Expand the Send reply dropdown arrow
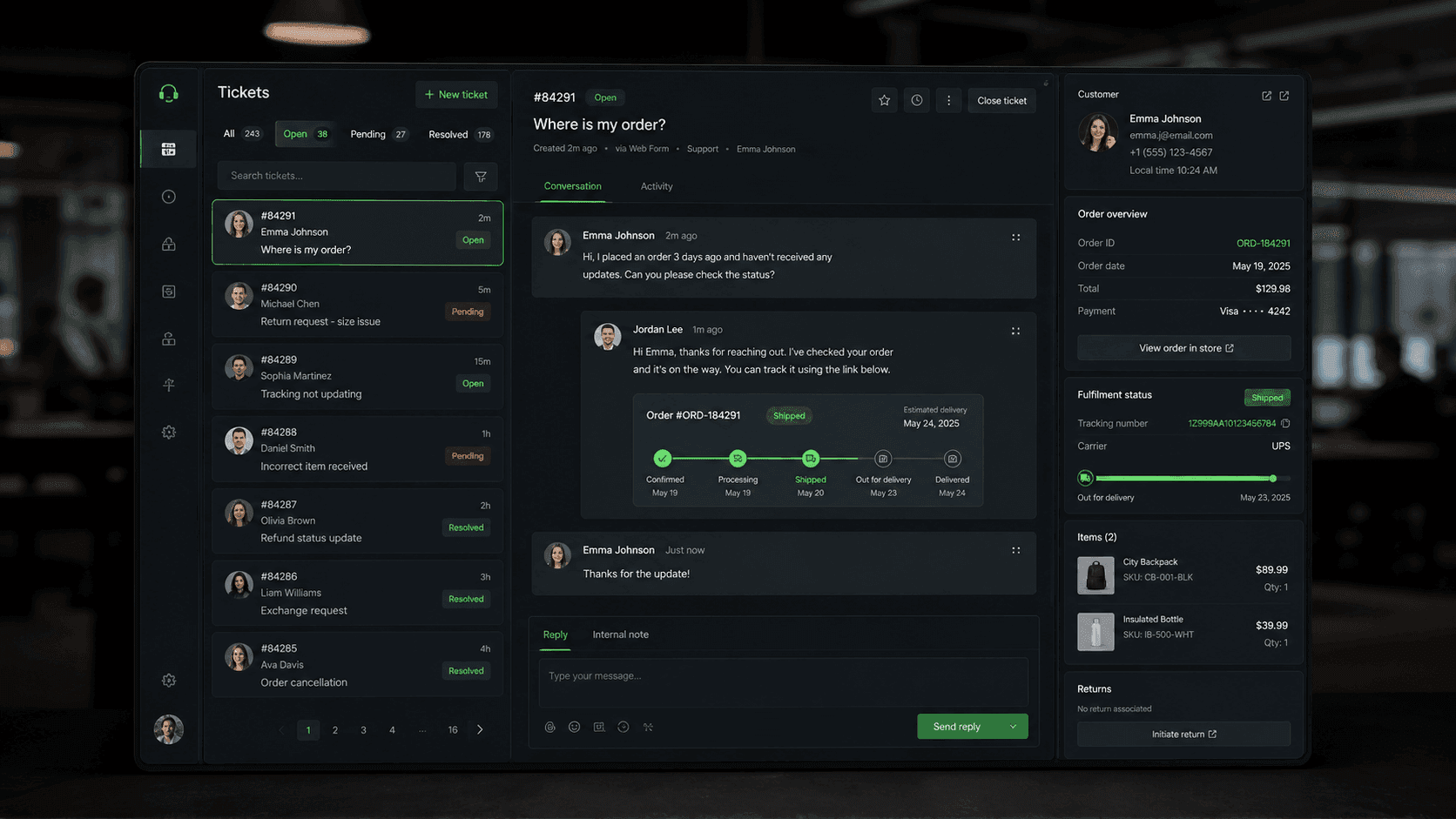Image resolution: width=1456 pixels, height=819 pixels. coord(1013,727)
